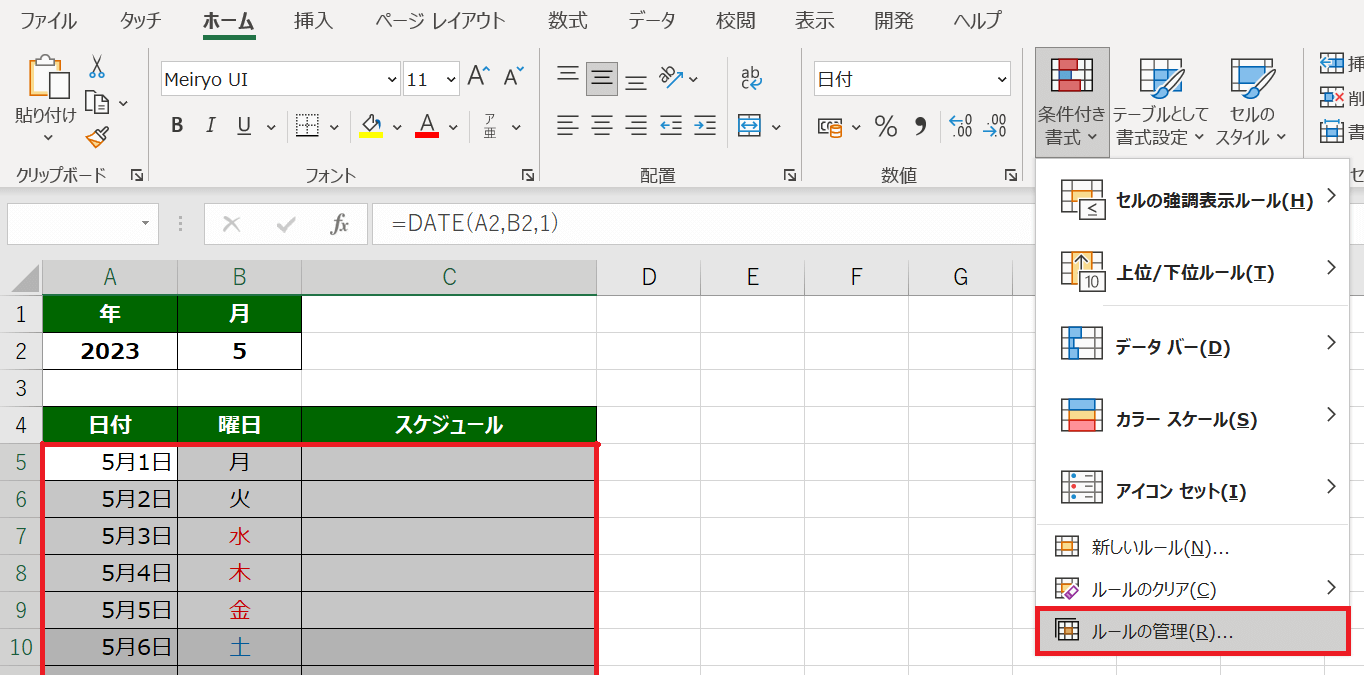Viewport: 1364px width, 675px height.
Task: Click the Cut scissors icon
Action: coord(97,67)
